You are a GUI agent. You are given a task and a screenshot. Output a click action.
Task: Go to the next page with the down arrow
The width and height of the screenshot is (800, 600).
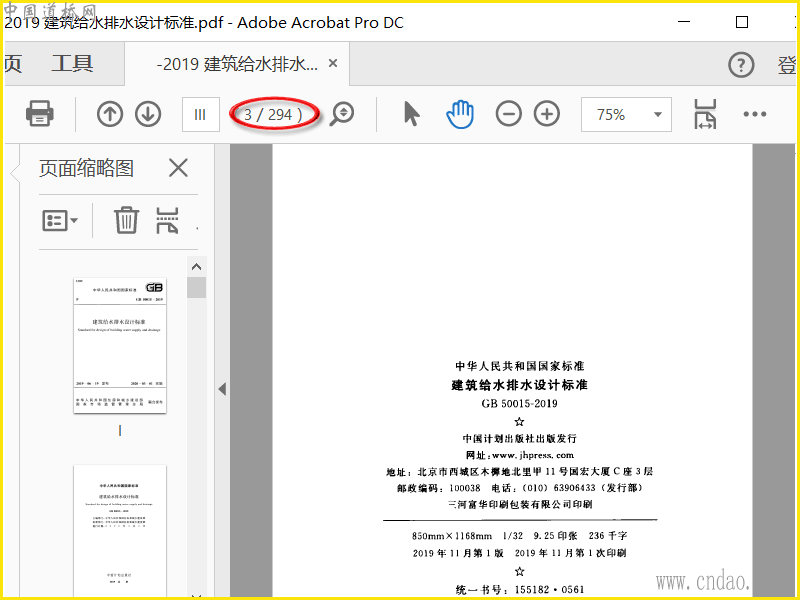pos(148,114)
